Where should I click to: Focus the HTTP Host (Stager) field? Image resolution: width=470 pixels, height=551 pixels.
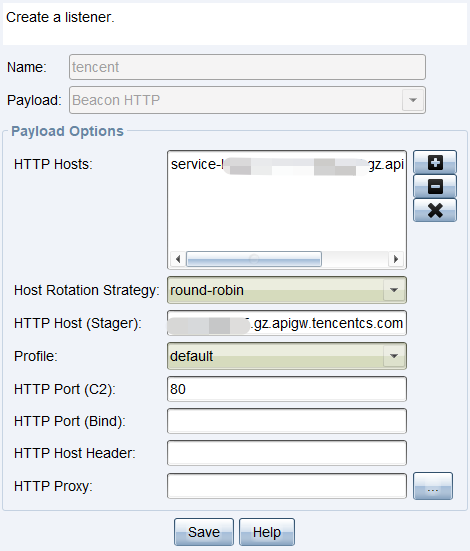tap(287, 323)
